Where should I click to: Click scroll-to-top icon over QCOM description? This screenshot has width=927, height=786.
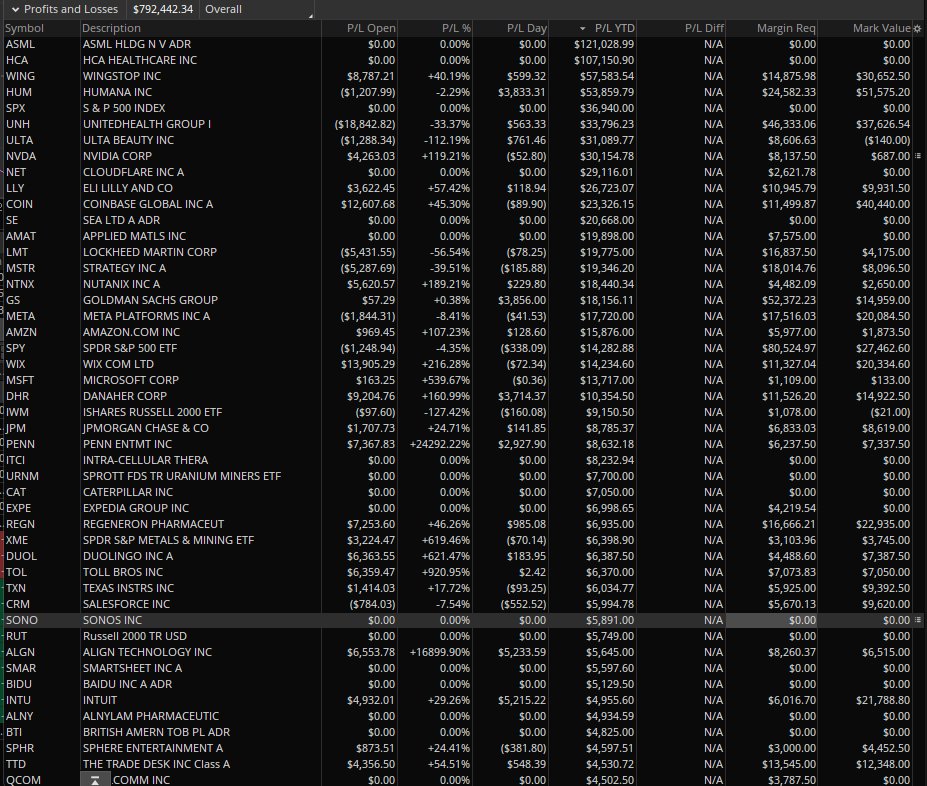tap(95, 780)
